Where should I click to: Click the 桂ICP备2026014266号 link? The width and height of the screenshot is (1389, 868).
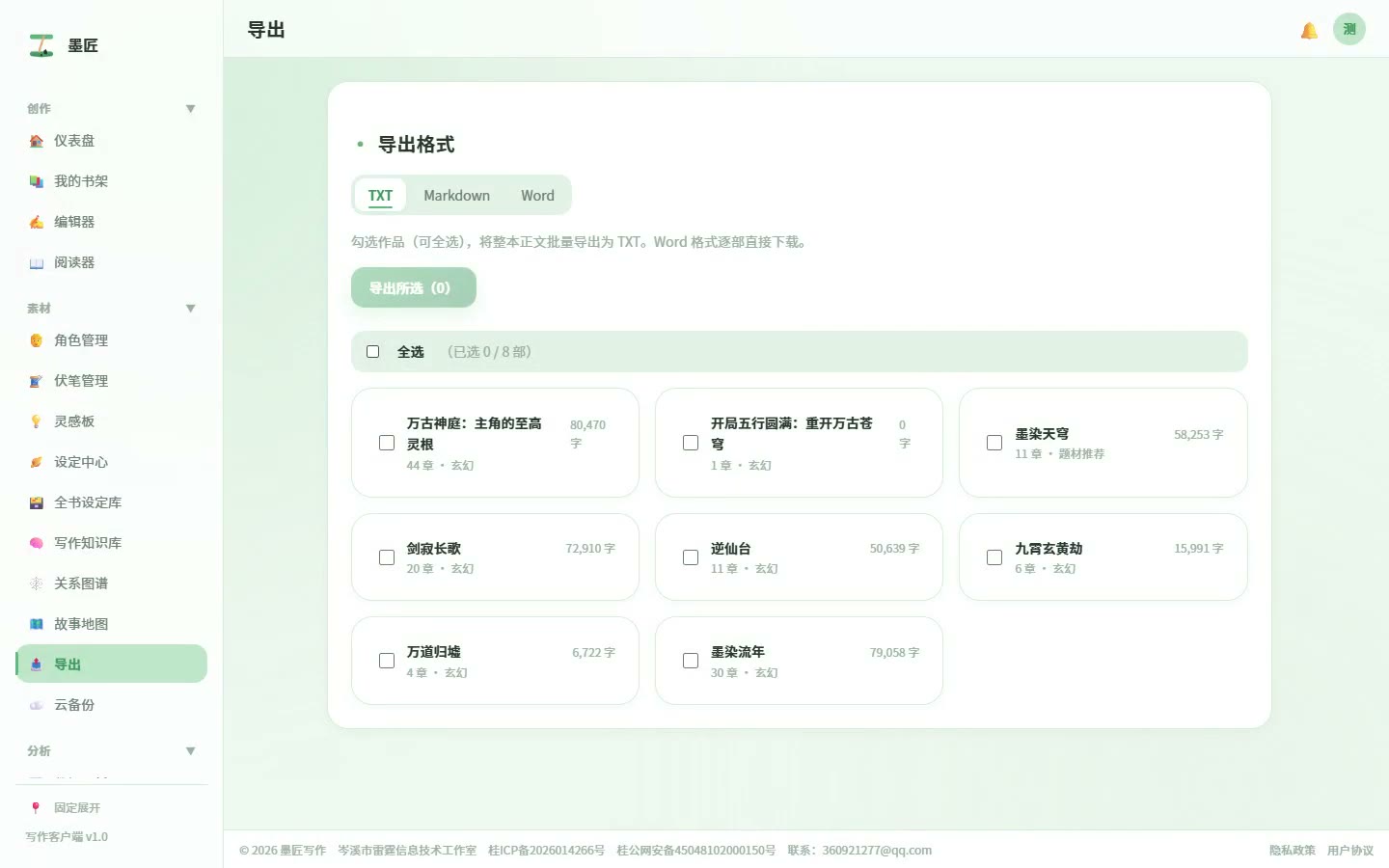tap(546, 851)
